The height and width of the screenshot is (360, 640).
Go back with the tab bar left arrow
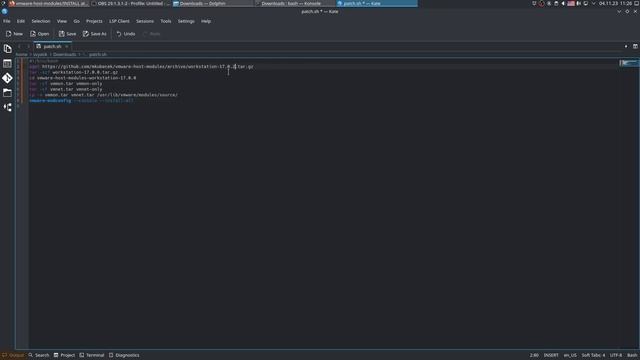point(19,47)
